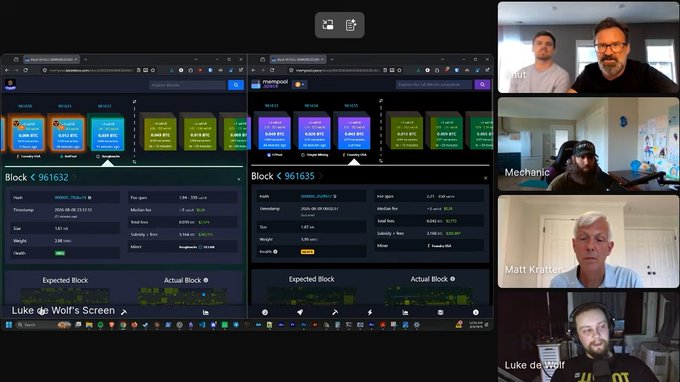The height and width of the screenshot is (382, 680).
Task: Switch to right browser's Block tab
Action: point(298,59)
